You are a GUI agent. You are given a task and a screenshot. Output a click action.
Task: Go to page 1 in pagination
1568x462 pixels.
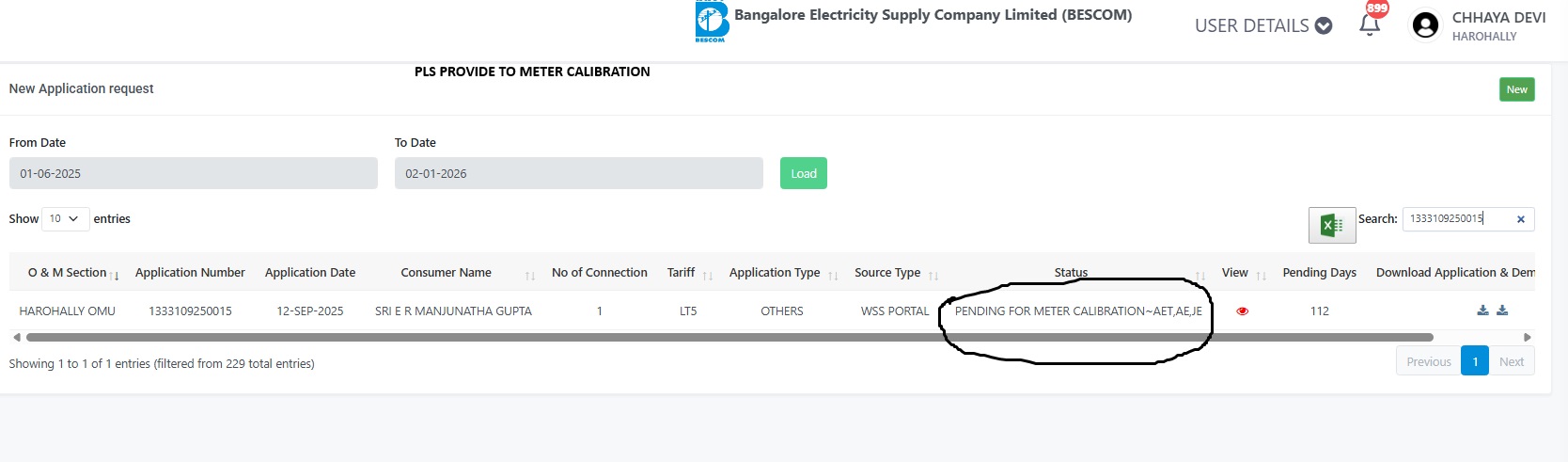(1474, 361)
